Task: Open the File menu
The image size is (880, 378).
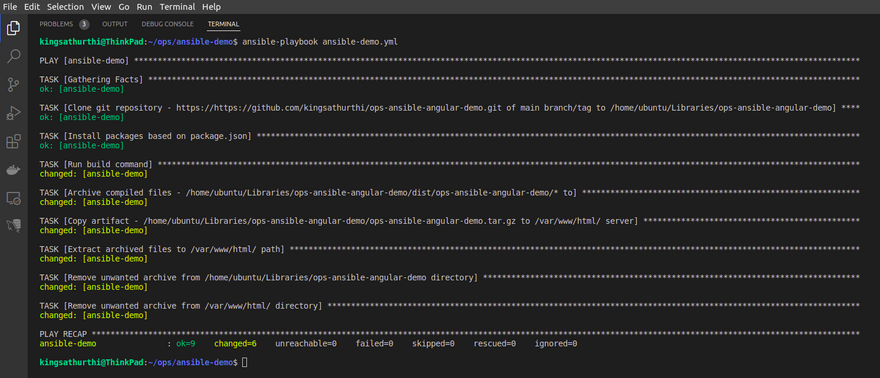Action: 11,7
